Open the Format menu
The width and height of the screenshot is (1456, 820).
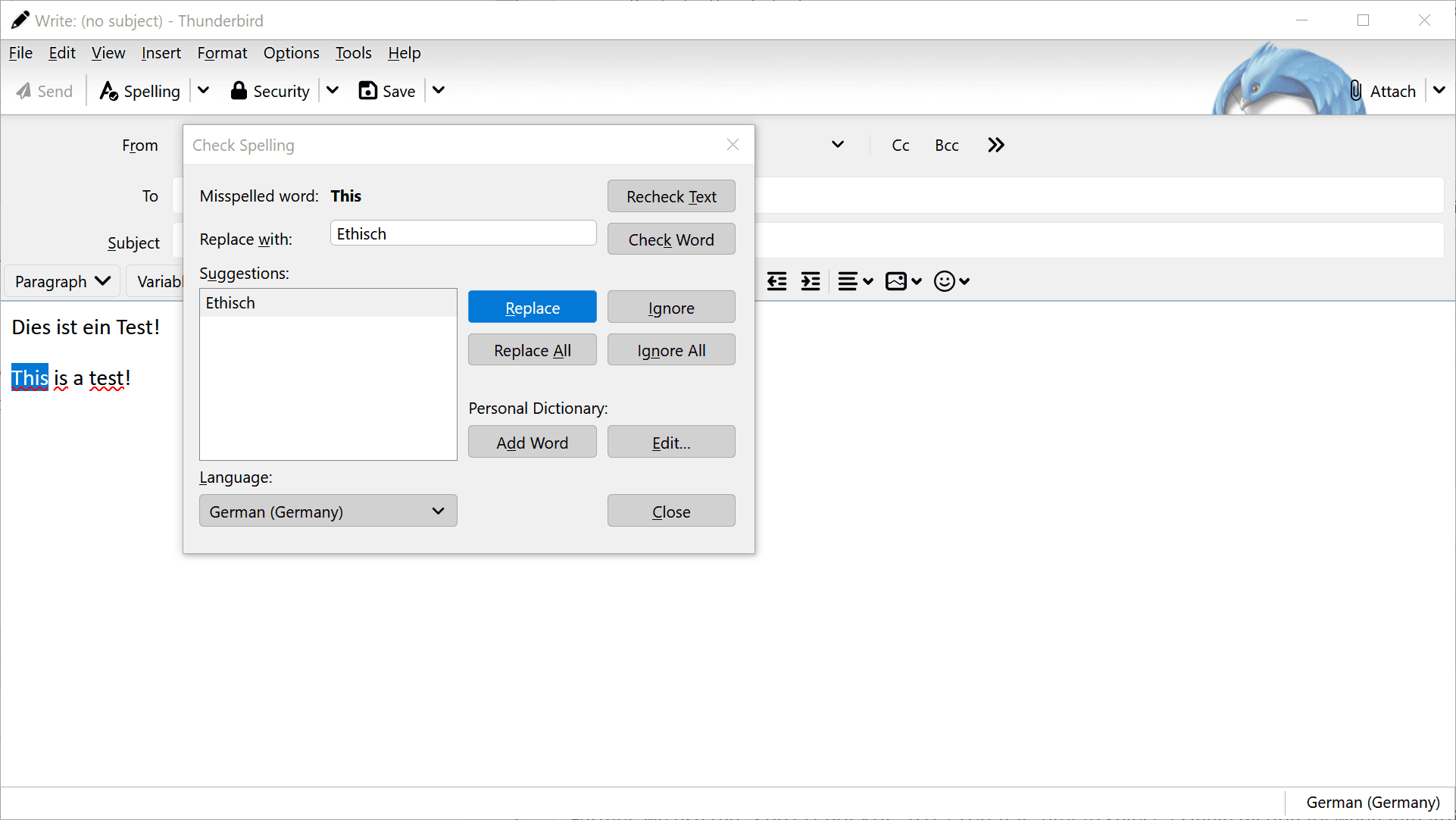coord(222,53)
